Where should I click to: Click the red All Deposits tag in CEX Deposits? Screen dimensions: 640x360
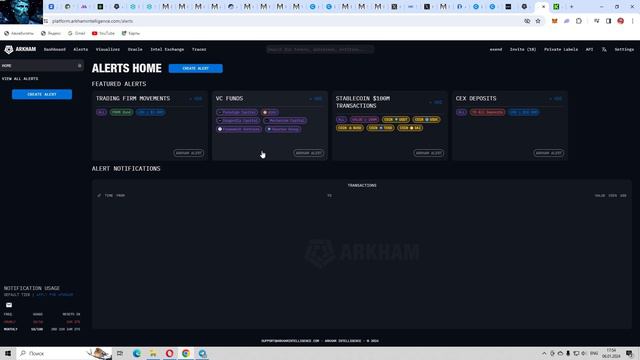click(x=487, y=112)
